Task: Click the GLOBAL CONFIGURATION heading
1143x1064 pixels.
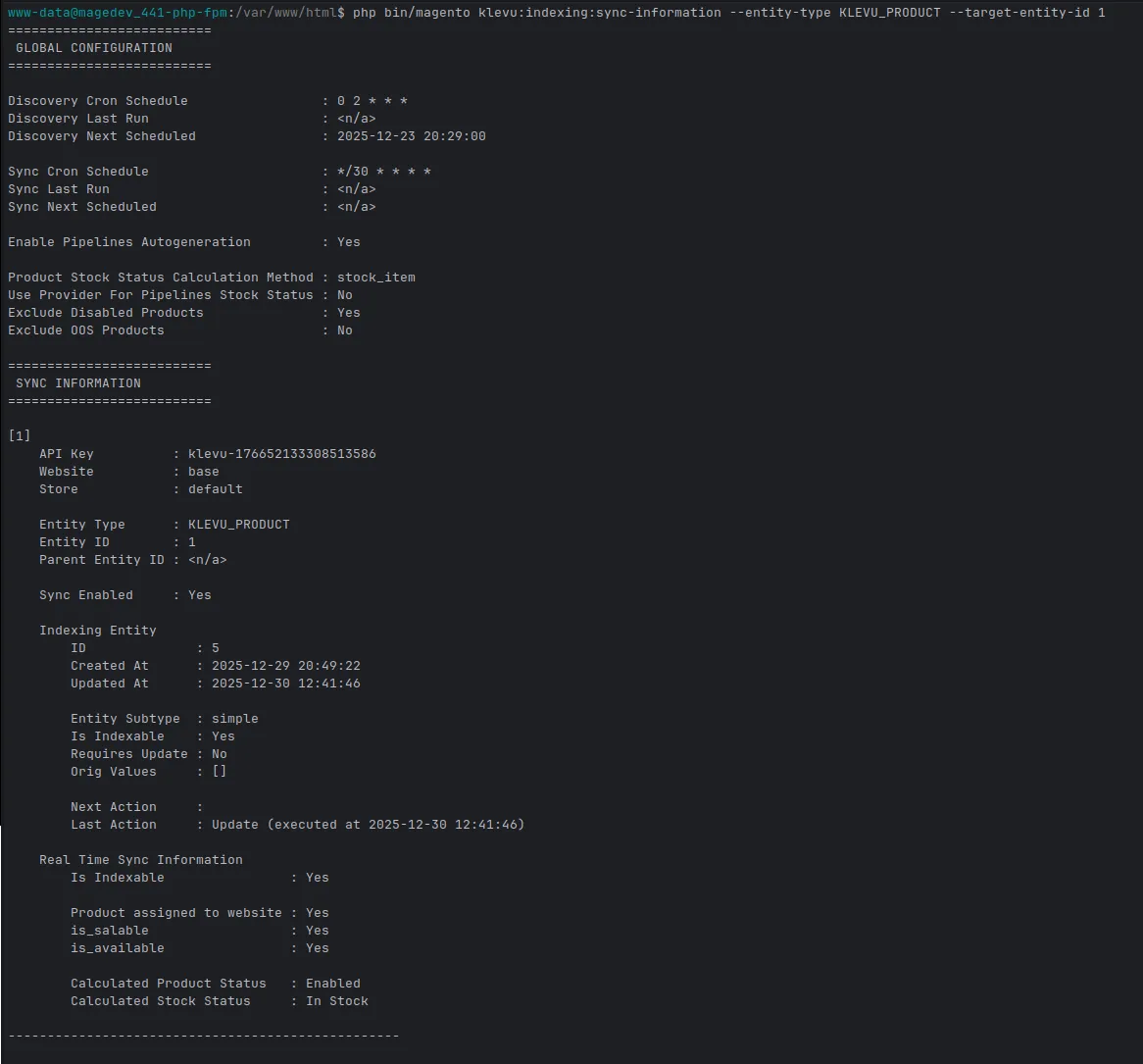Action: tap(94, 47)
